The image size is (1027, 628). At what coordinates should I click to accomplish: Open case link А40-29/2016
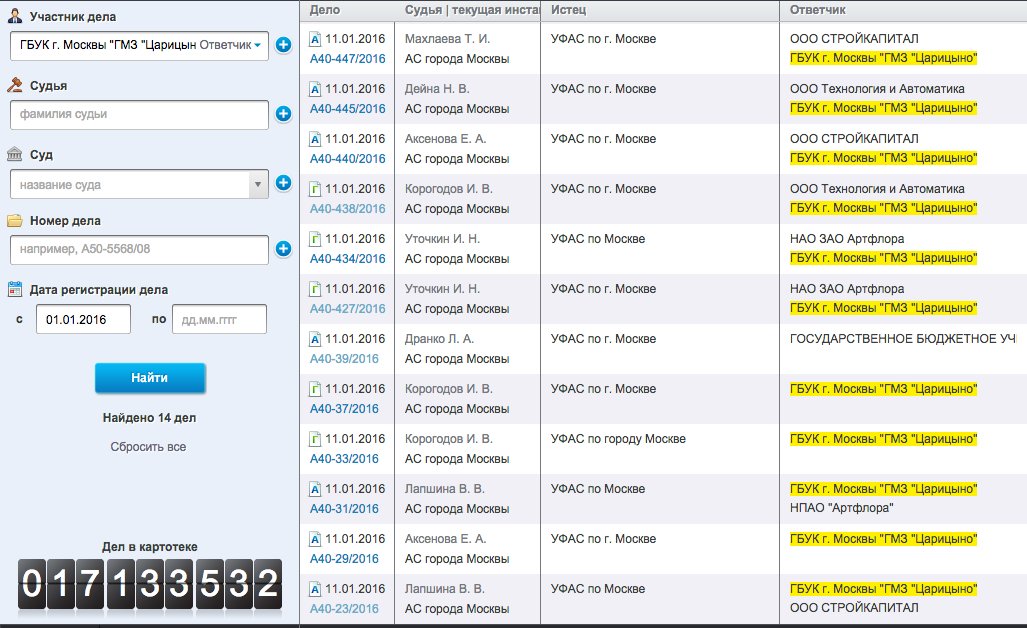pyautogui.click(x=345, y=559)
